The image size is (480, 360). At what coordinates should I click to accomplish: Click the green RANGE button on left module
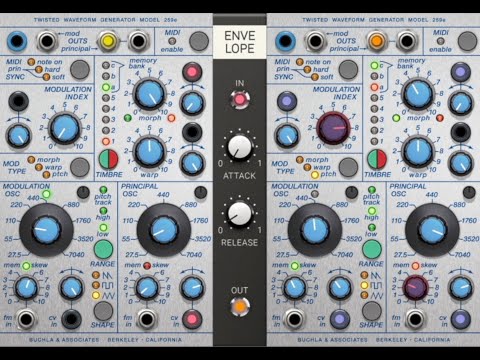coord(103,249)
